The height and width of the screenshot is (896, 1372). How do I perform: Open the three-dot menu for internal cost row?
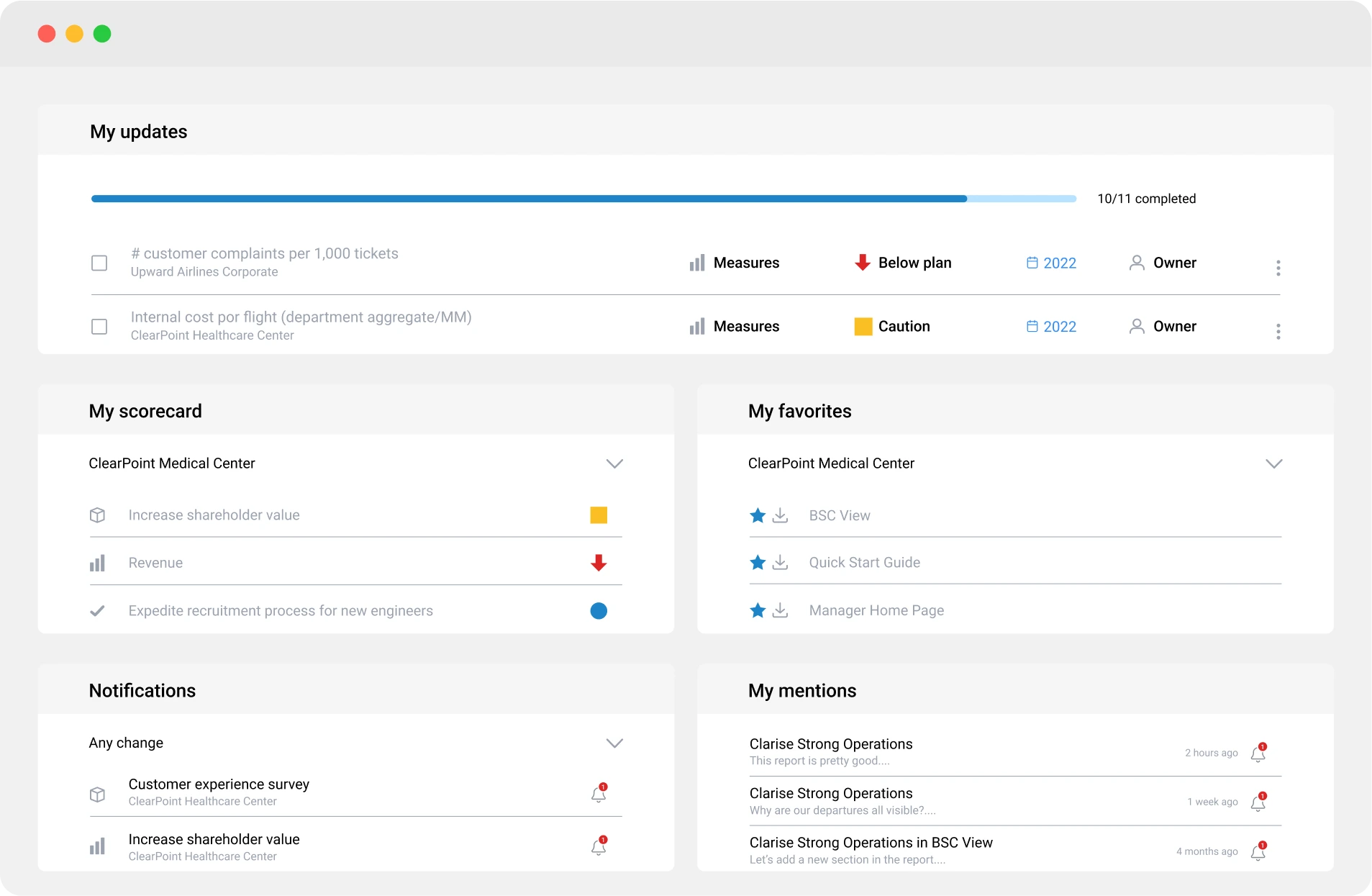tap(1278, 330)
